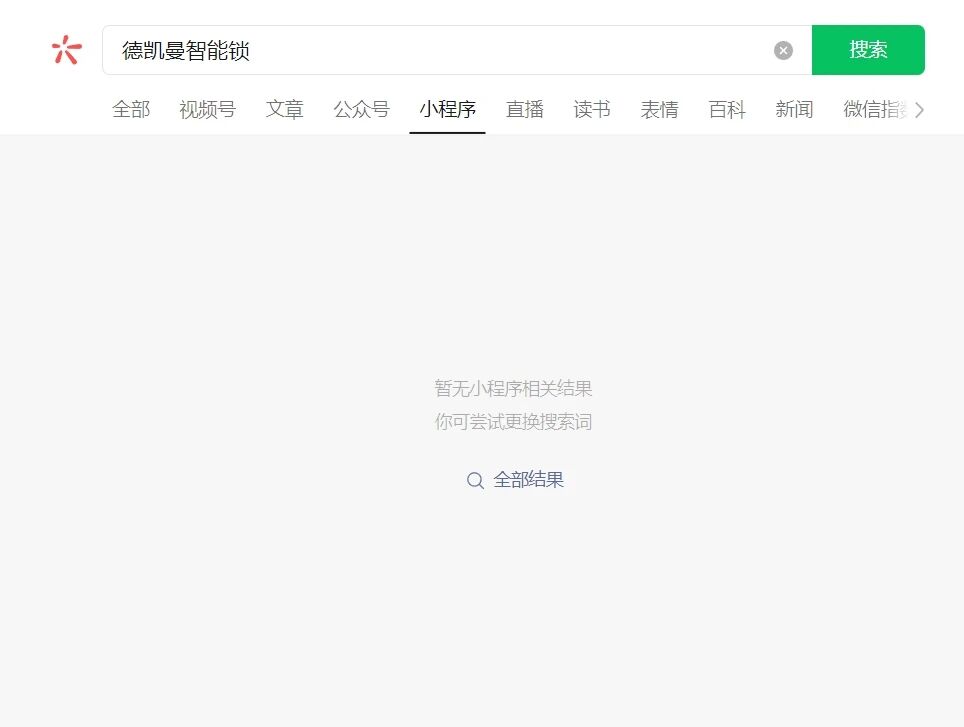Open the 表情 tab
964x727 pixels.
point(660,109)
